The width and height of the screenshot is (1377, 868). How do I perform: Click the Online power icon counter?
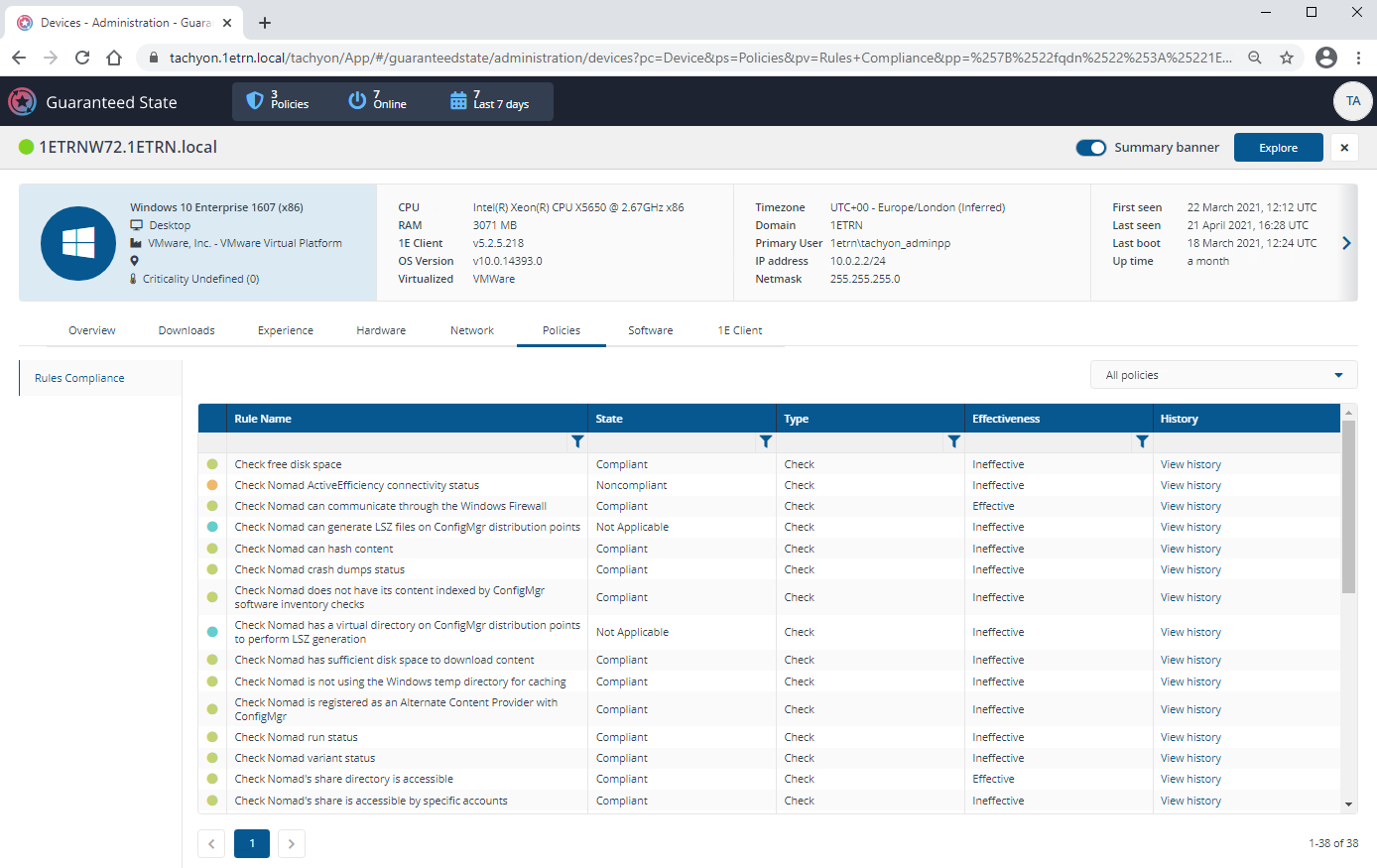378,100
